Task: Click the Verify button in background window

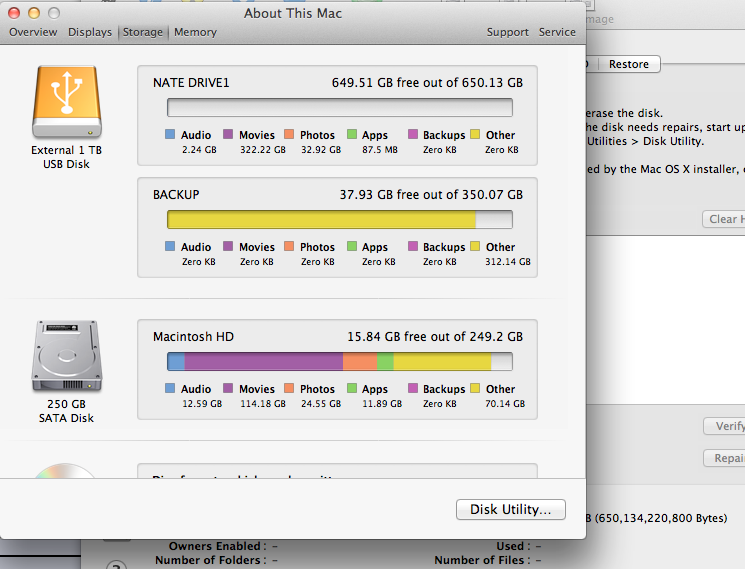Action: [x=724, y=426]
